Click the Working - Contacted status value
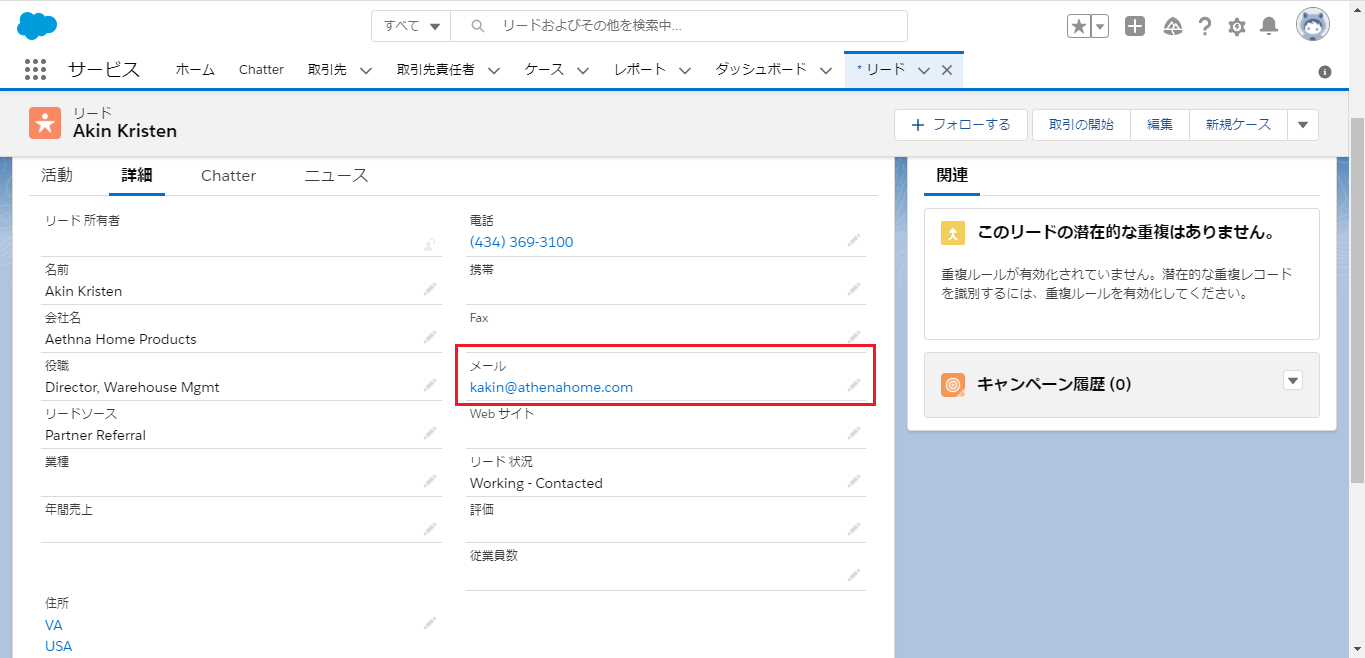The image size is (1365, 658). point(536,483)
